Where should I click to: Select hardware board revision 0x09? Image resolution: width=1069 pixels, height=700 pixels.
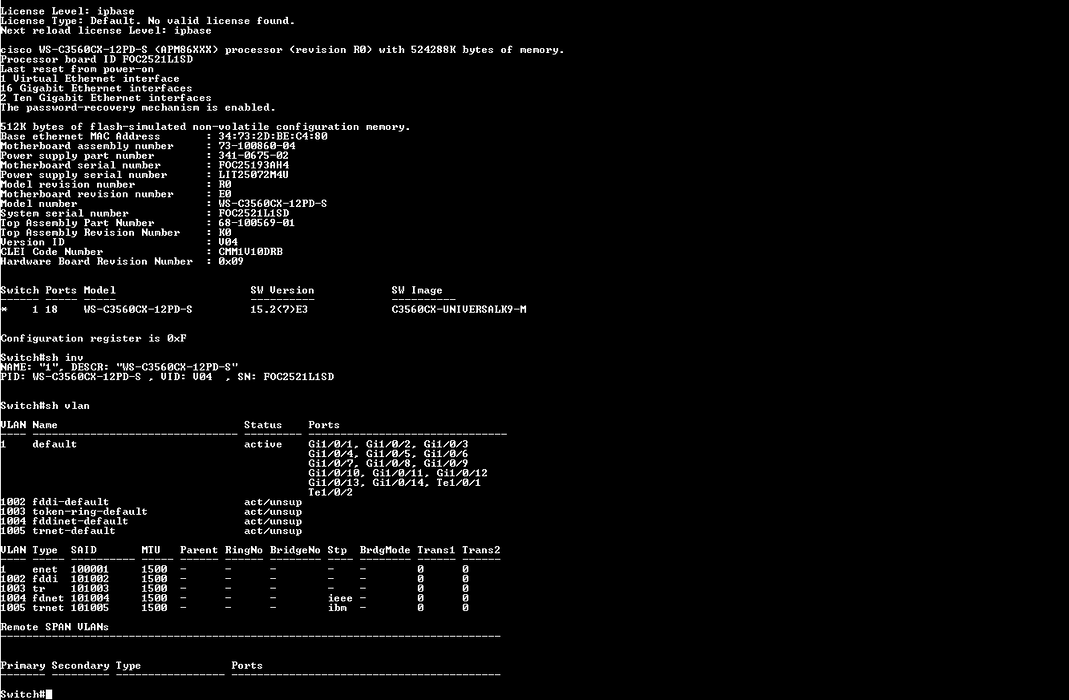click(231, 261)
